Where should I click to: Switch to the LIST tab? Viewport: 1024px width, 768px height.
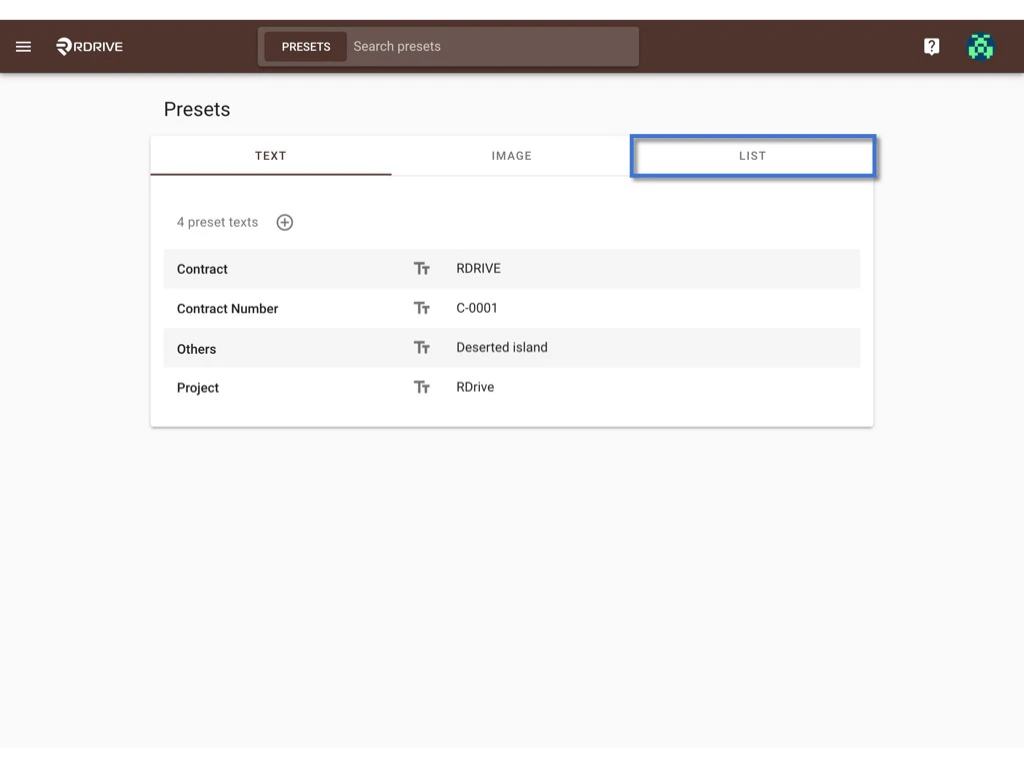click(752, 156)
